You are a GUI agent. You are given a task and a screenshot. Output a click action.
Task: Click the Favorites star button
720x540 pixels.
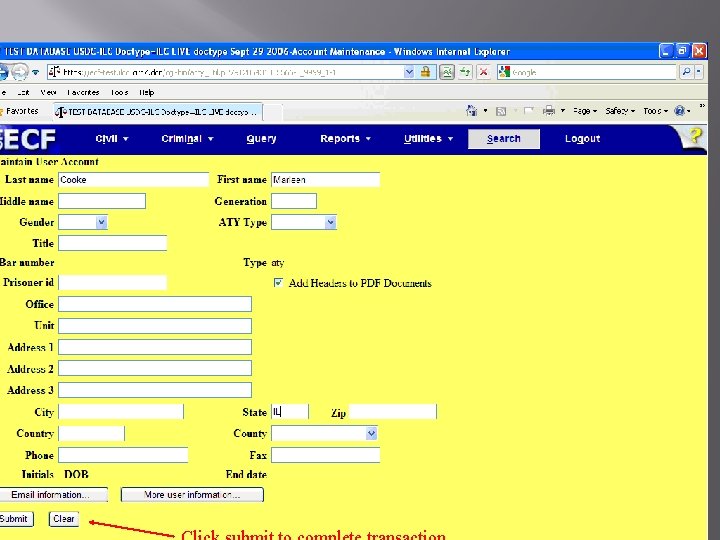point(20,111)
